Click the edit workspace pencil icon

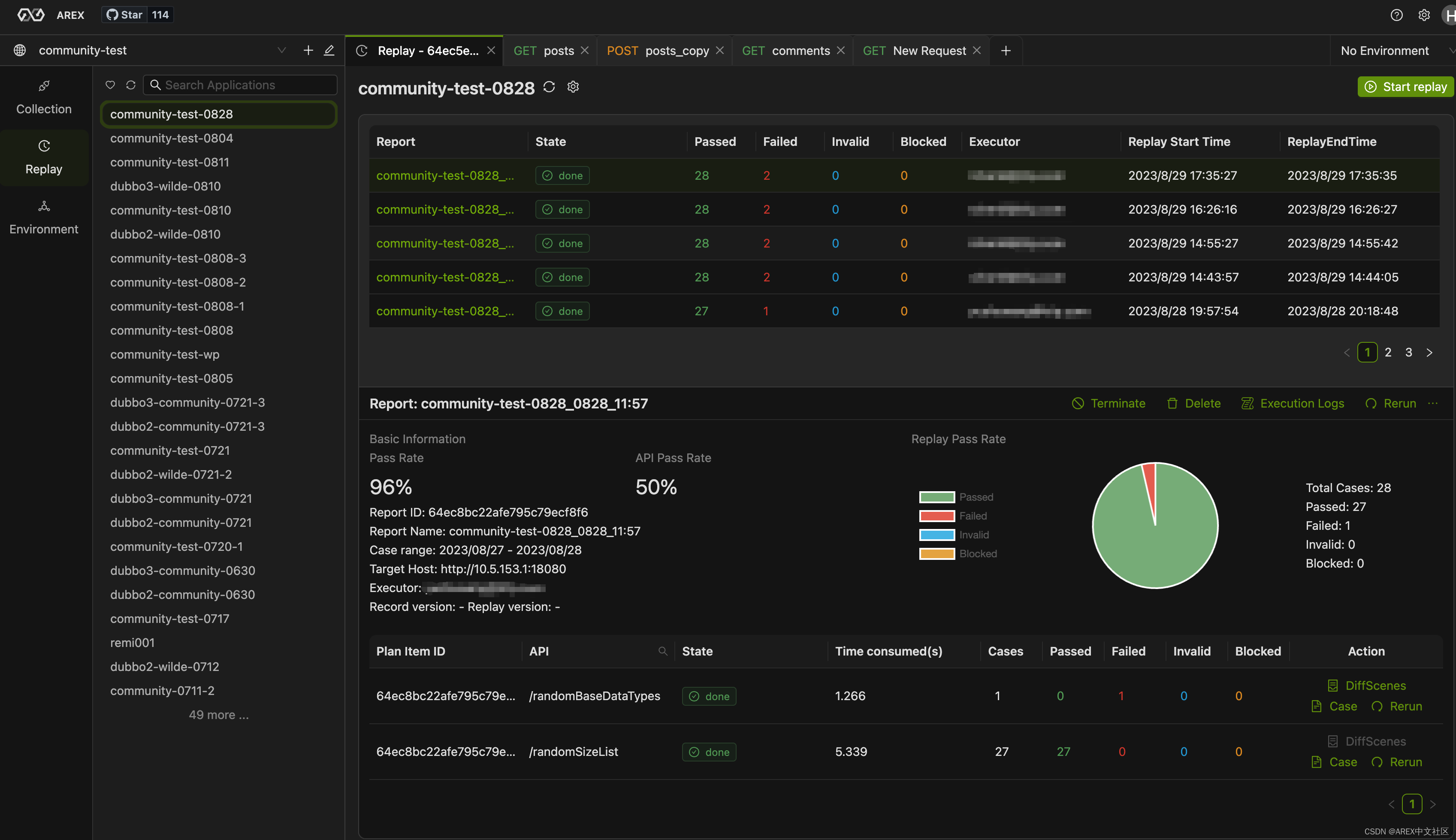coord(329,50)
